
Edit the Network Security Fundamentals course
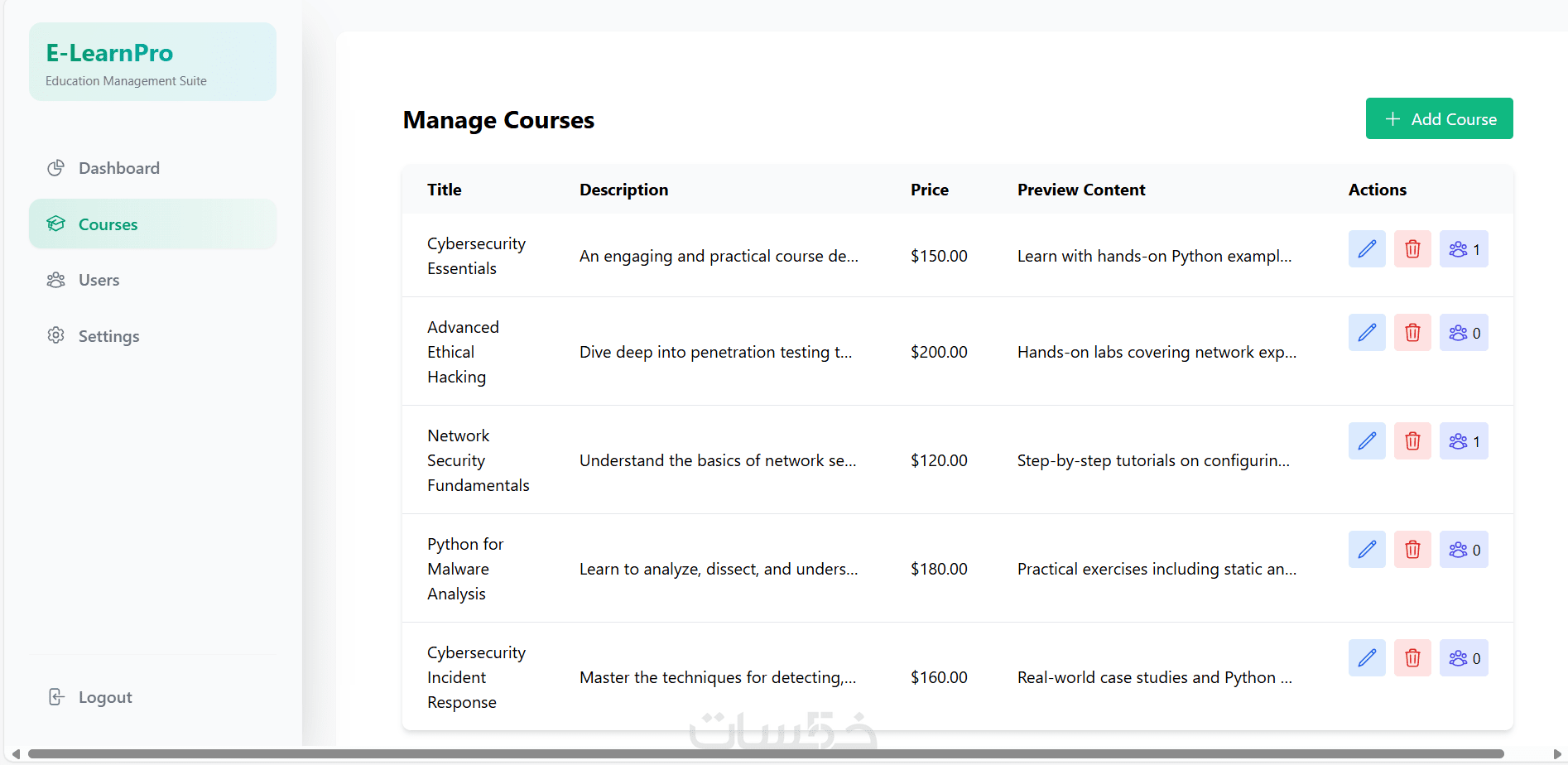[1366, 441]
